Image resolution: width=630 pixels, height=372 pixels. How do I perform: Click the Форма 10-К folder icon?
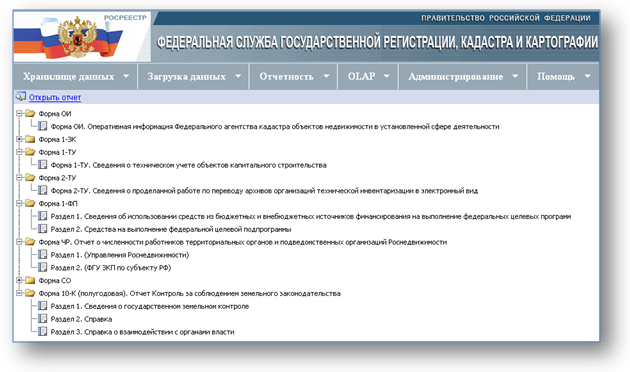(x=30, y=293)
